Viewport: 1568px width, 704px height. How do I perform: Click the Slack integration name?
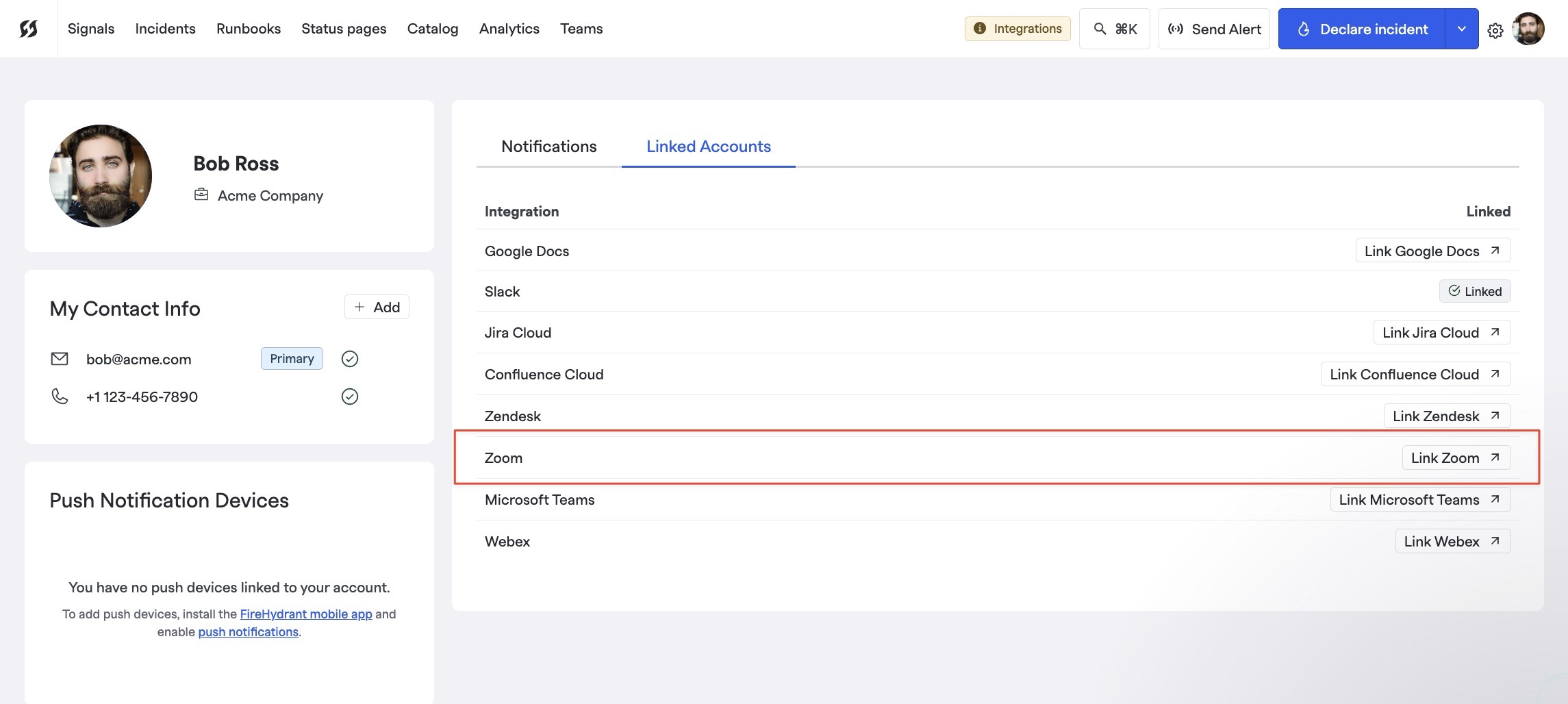[x=503, y=291]
